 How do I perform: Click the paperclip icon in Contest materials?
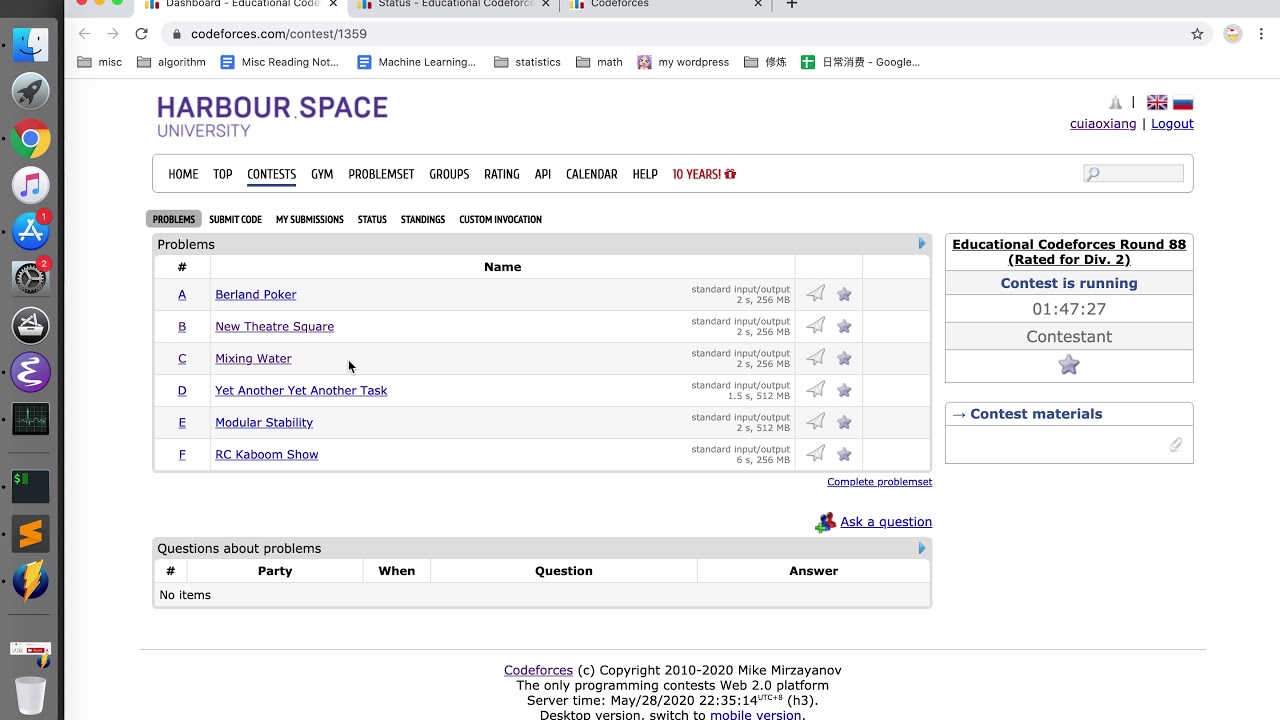click(x=1176, y=444)
